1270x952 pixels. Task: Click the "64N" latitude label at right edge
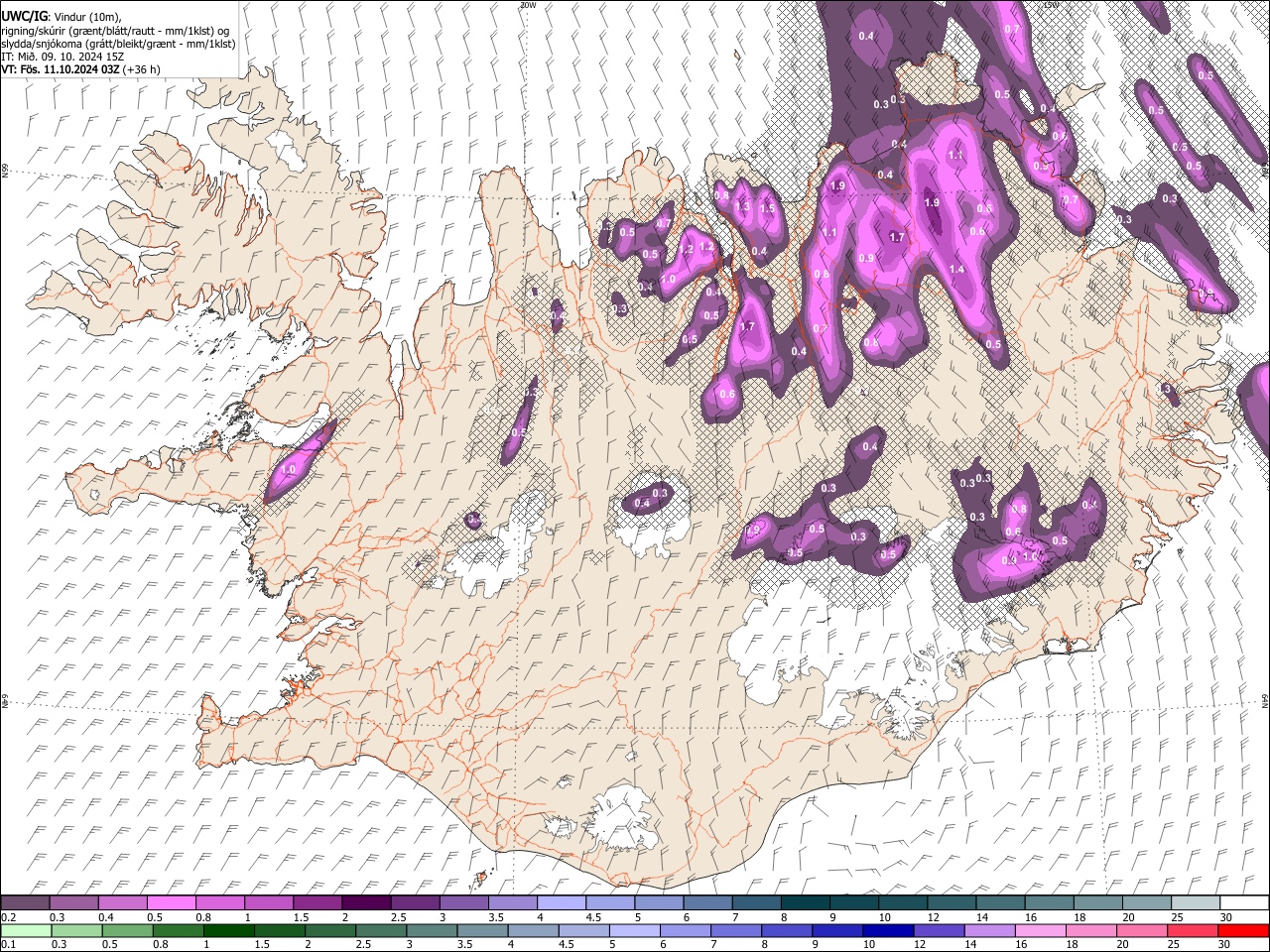(x=1265, y=701)
